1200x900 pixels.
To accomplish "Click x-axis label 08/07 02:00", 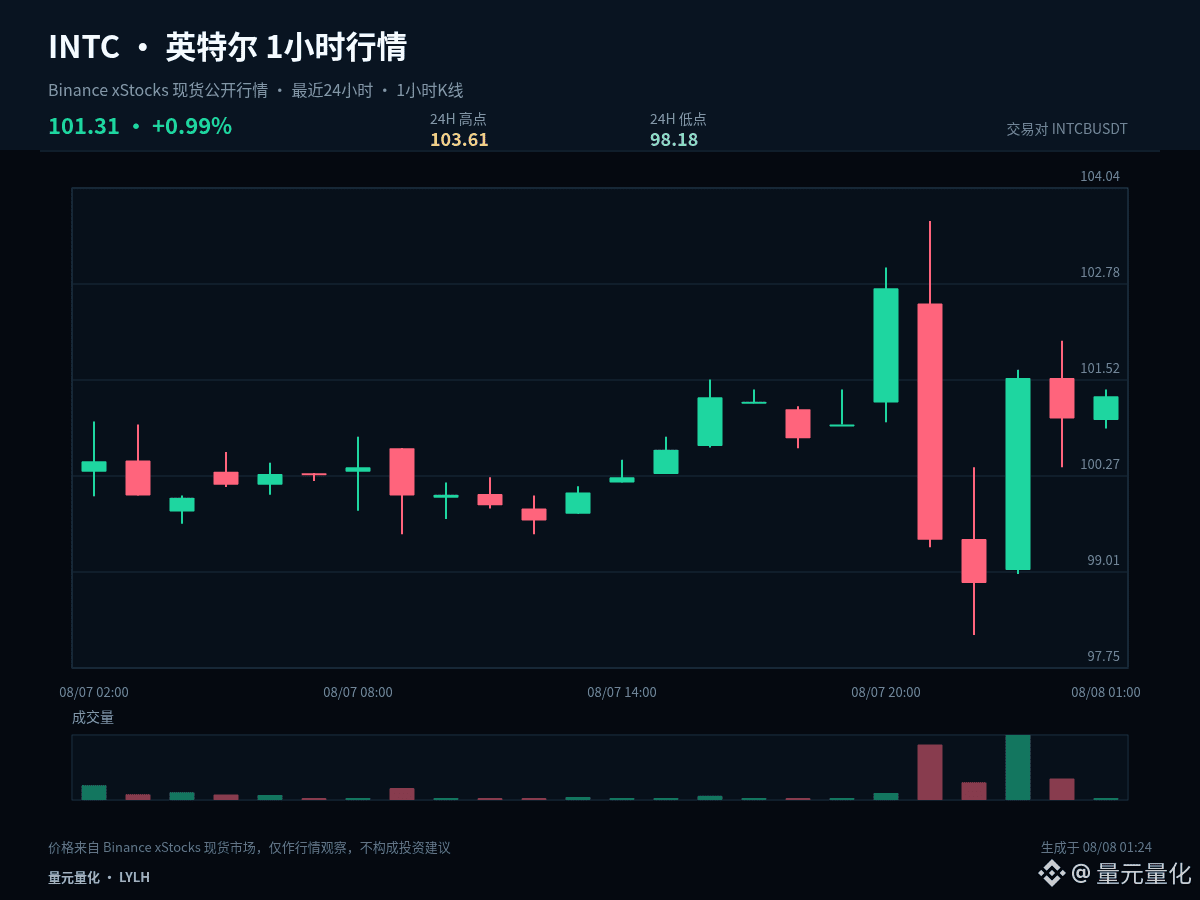I will 94,692.
